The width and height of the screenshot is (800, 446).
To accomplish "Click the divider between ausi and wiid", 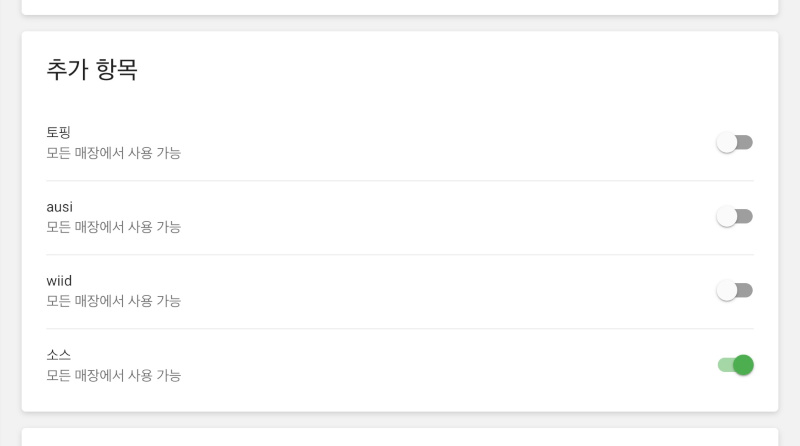I will [400, 255].
